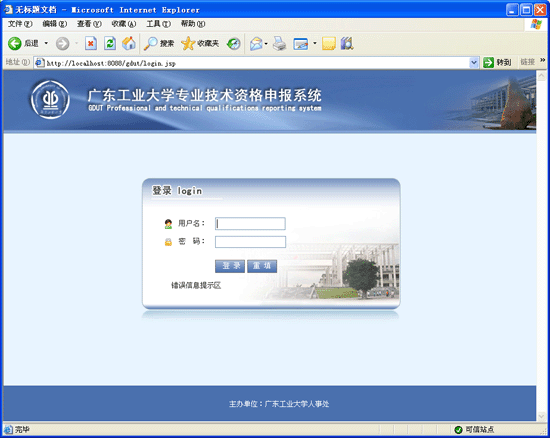Viewport: 550px width, 438px height.
Task: Click the user avatar icon beside 用户名
Action: tap(168, 224)
